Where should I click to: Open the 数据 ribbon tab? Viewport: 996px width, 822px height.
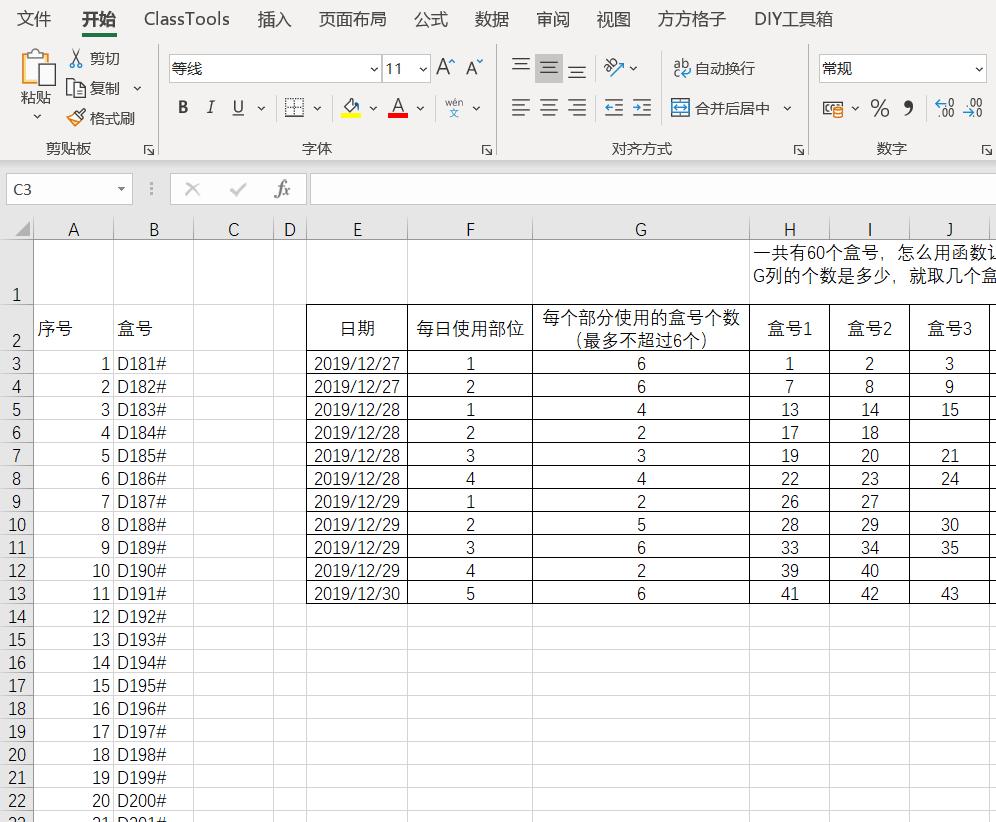coord(492,18)
